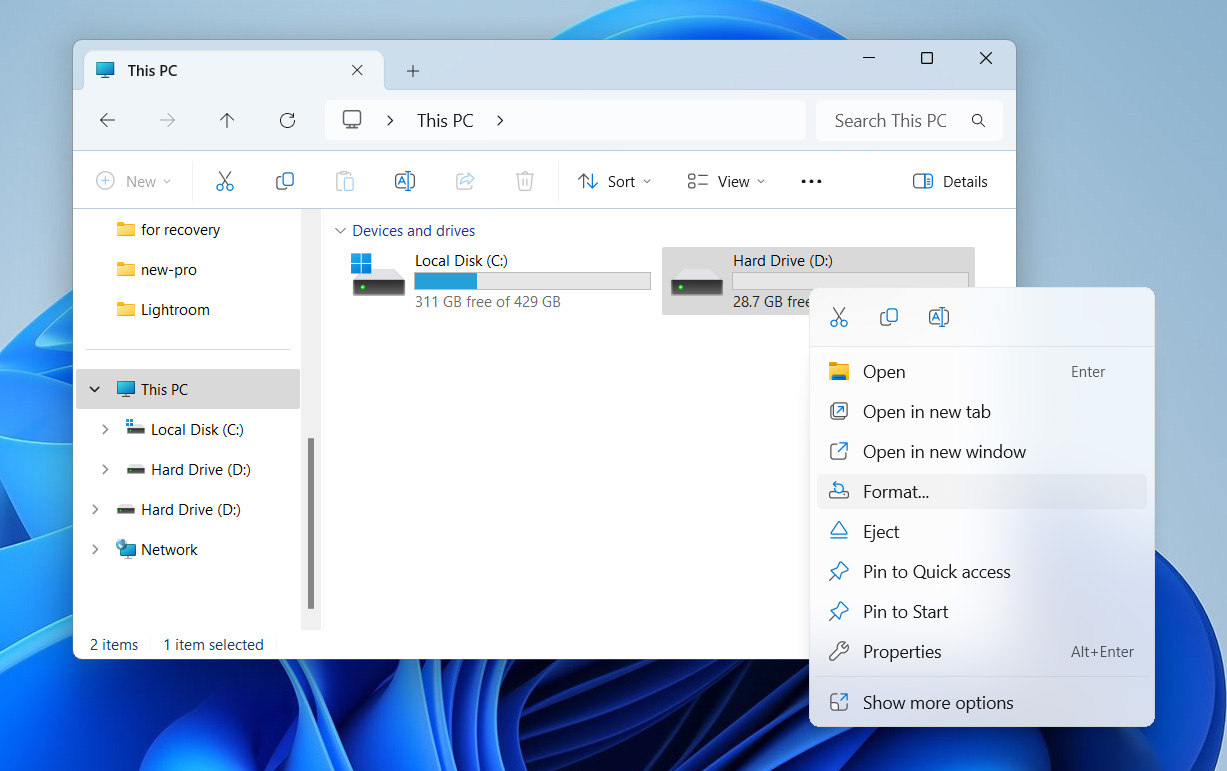Click the Cut icon in the context menu
Screen dimensions: 1227x771
pyautogui.click(x=839, y=317)
